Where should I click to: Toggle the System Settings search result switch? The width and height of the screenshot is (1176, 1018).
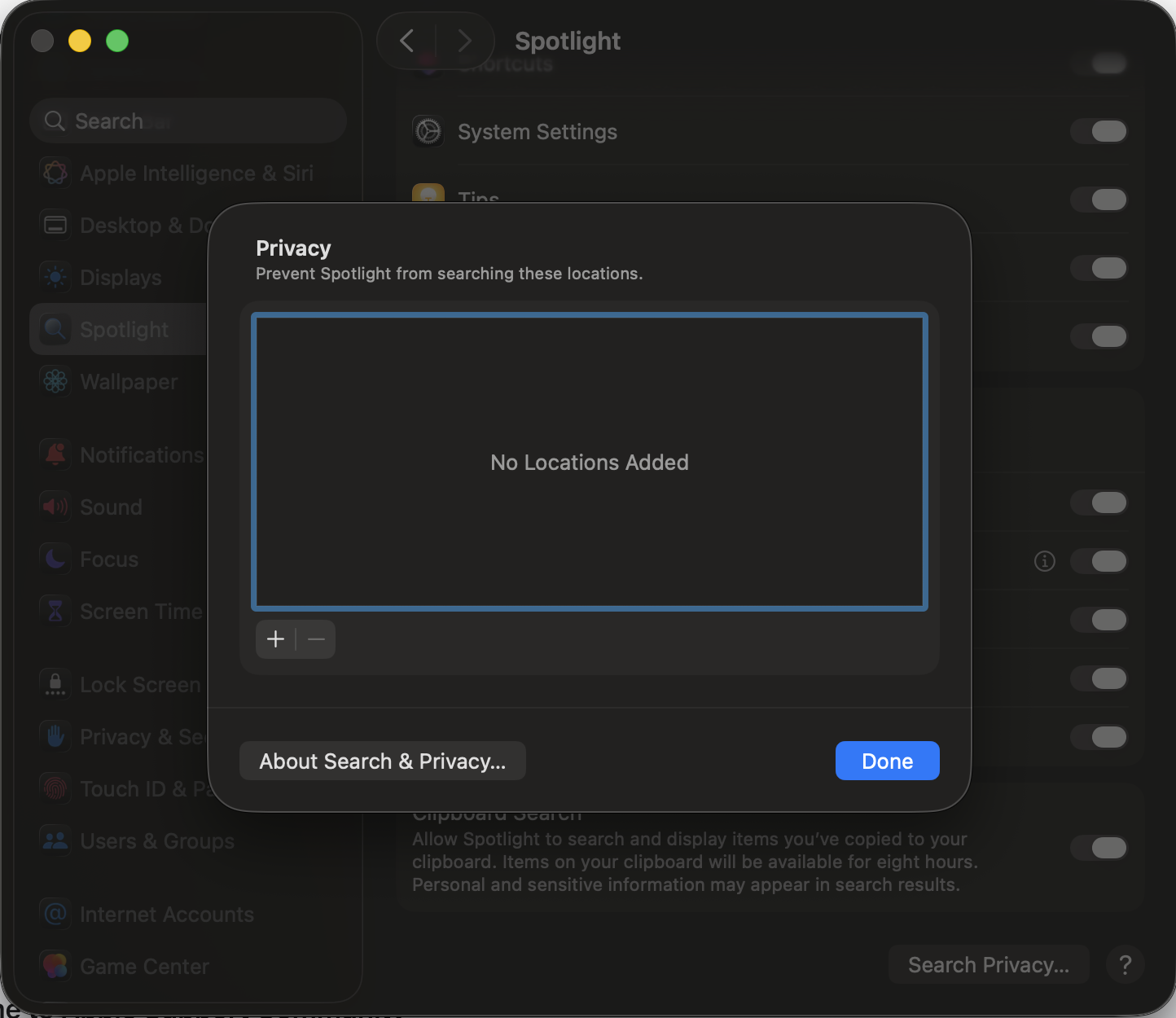pos(1099,131)
